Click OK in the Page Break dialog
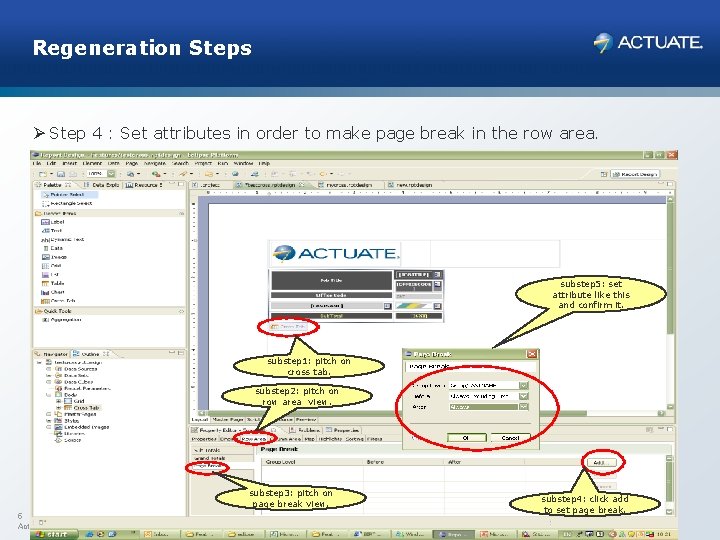Viewport: 720px width, 540px height. pyautogui.click(x=466, y=438)
